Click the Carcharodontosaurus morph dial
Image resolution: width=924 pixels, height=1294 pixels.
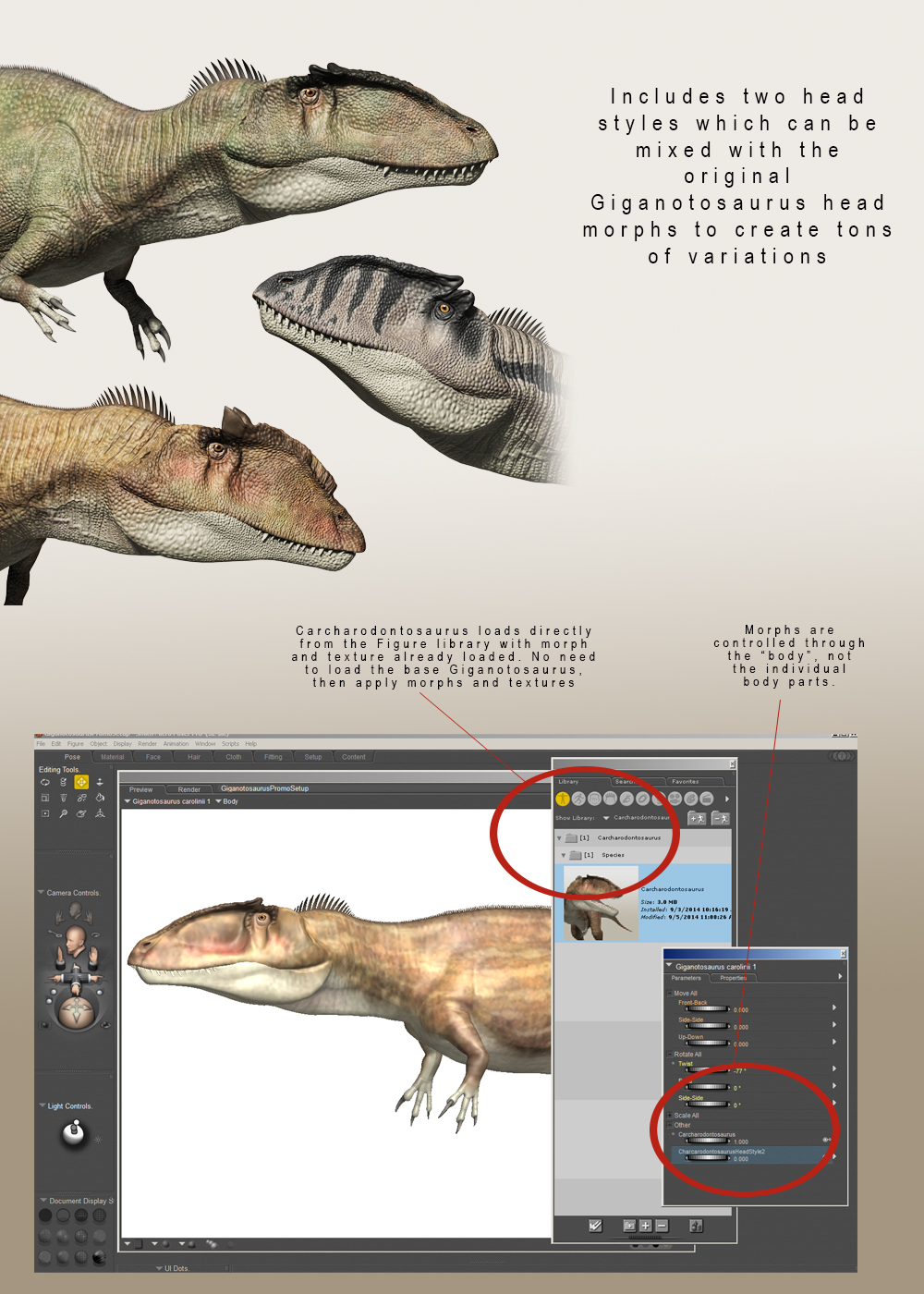[707, 1141]
